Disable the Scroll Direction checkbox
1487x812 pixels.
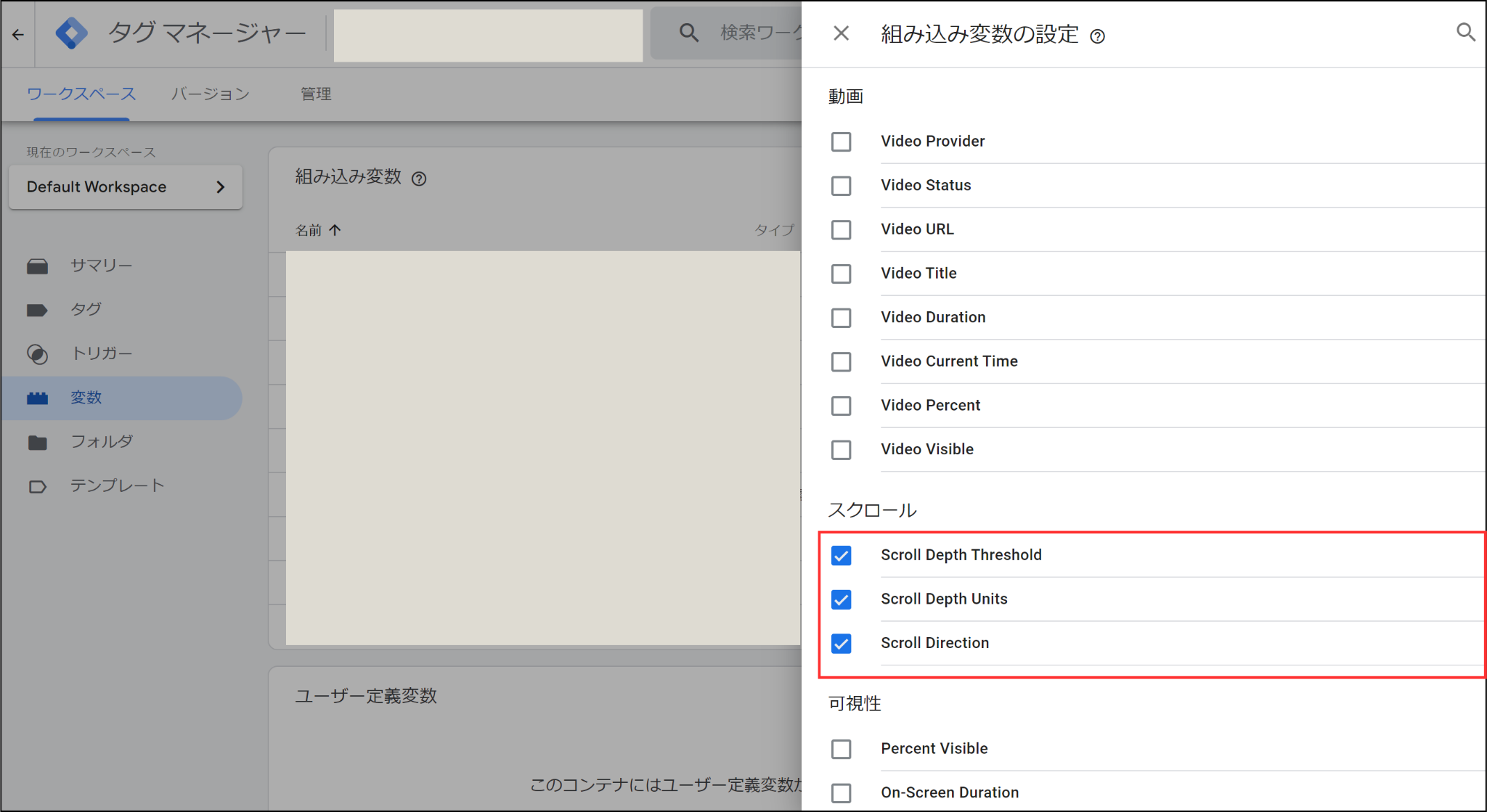click(841, 644)
